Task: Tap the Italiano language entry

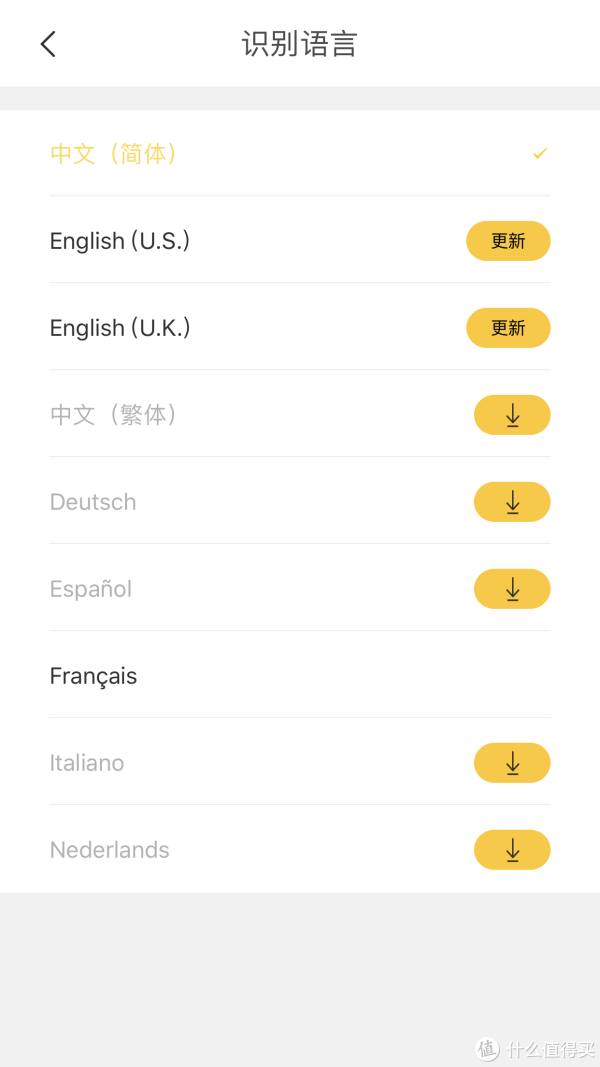Action: [87, 763]
